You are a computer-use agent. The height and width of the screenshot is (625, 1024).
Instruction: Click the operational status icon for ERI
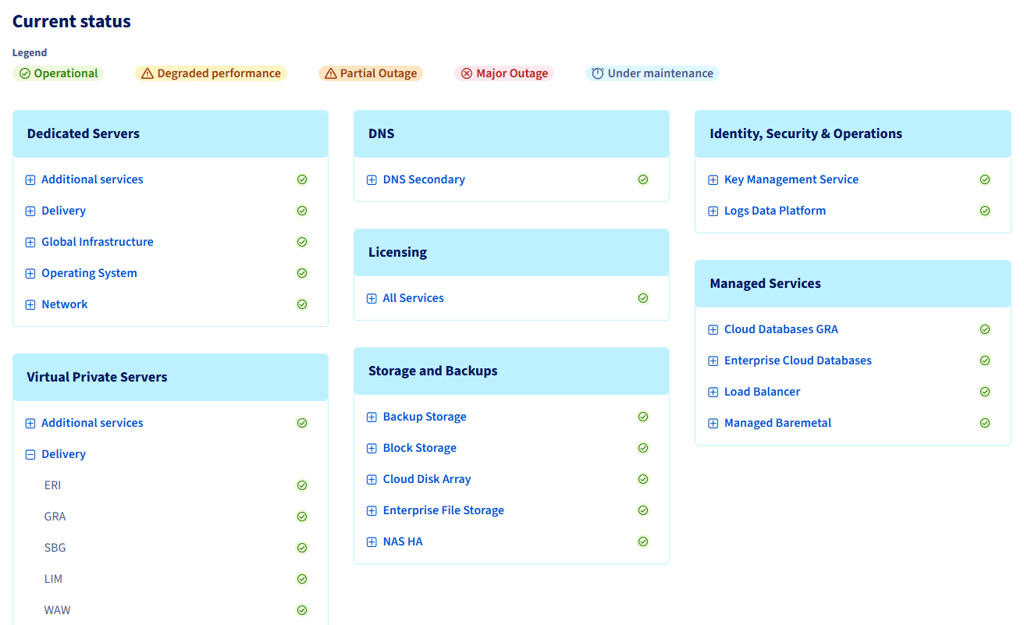[302, 485]
